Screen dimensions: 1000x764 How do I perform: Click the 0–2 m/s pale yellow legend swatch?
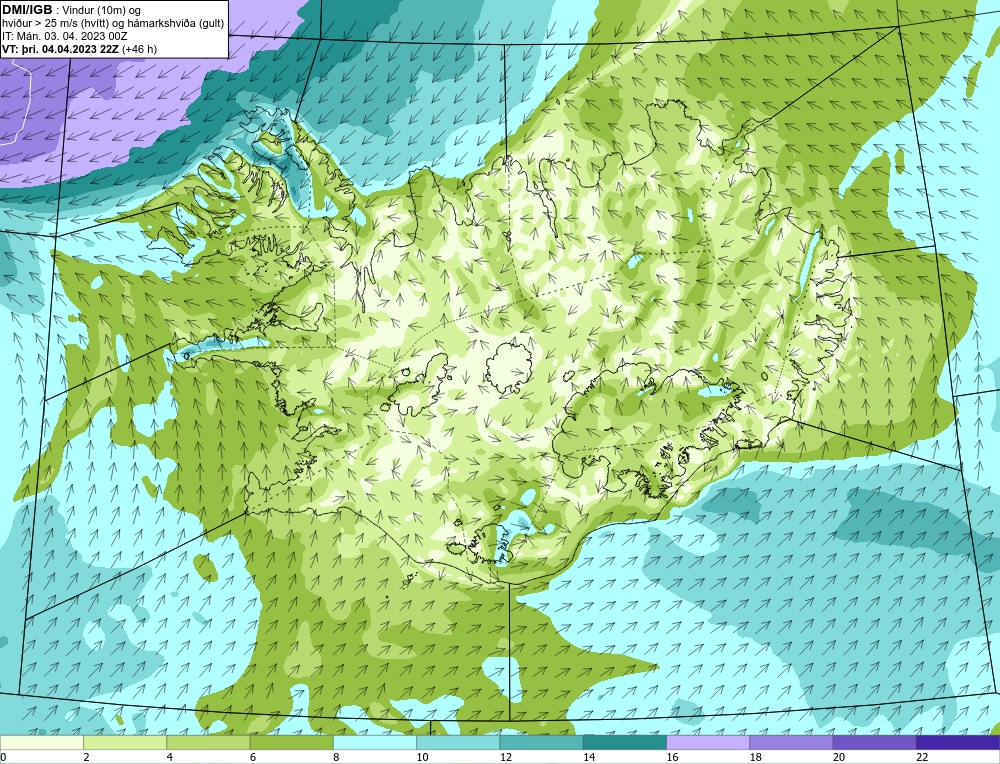click(x=42, y=743)
